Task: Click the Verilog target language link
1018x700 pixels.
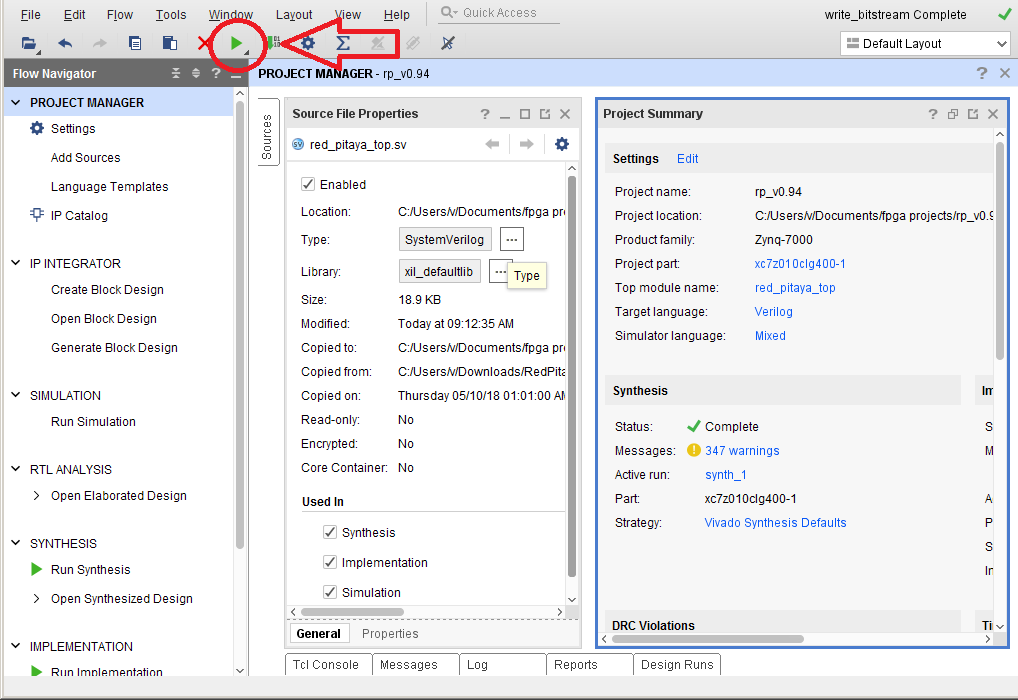Action: 773,312
